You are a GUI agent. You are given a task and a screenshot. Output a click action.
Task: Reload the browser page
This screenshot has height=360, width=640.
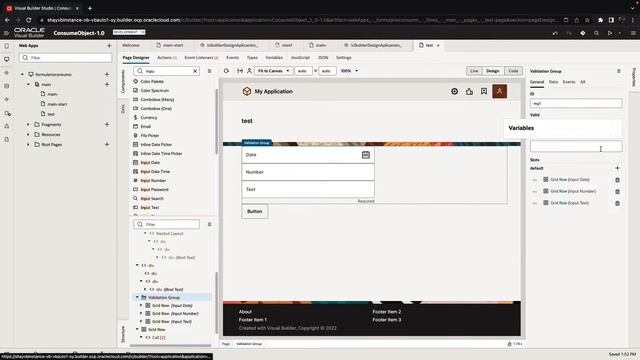pyautogui.click(x=29, y=20)
